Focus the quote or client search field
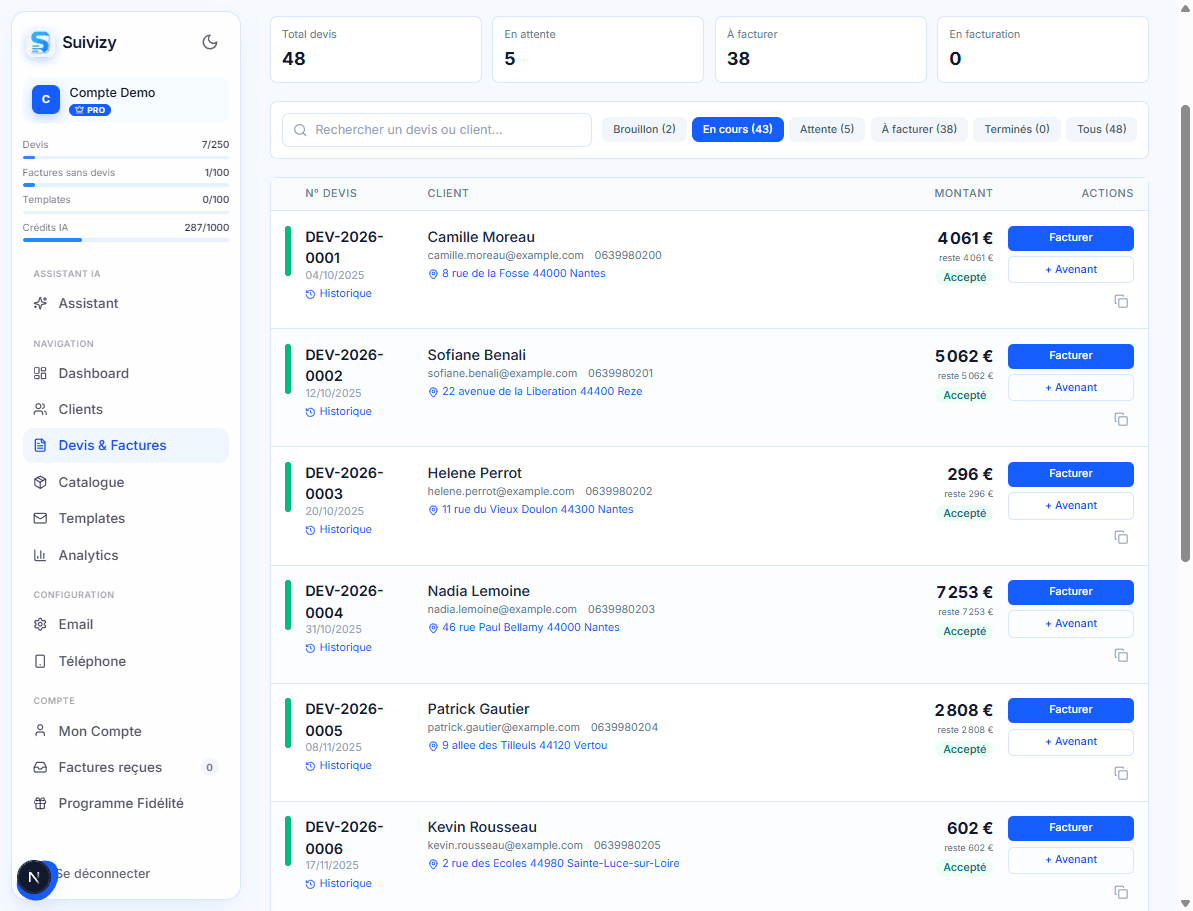Viewport: 1193px width, 911px height. coord(437,130)
